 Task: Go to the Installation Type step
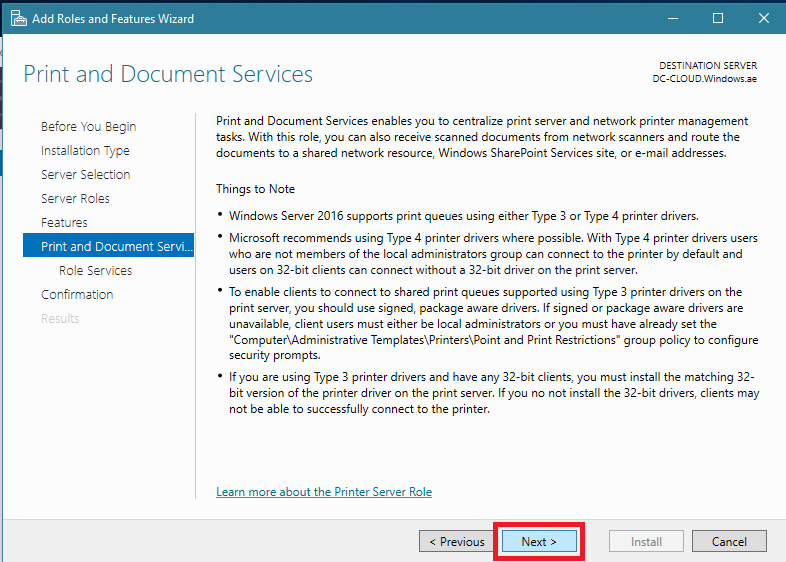(x=85, y=151)
